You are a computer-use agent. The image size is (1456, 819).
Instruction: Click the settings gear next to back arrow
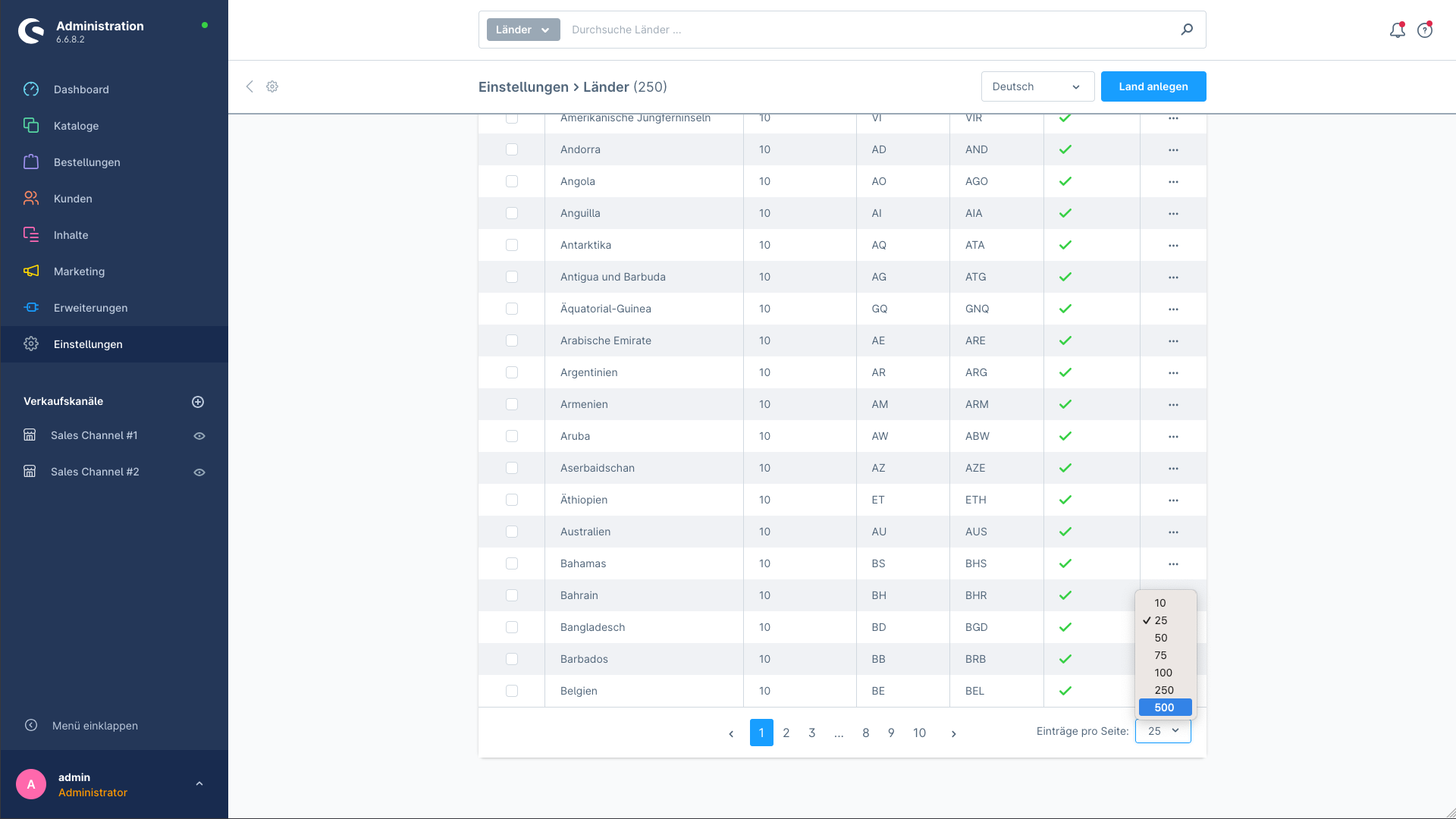point(272,86)
